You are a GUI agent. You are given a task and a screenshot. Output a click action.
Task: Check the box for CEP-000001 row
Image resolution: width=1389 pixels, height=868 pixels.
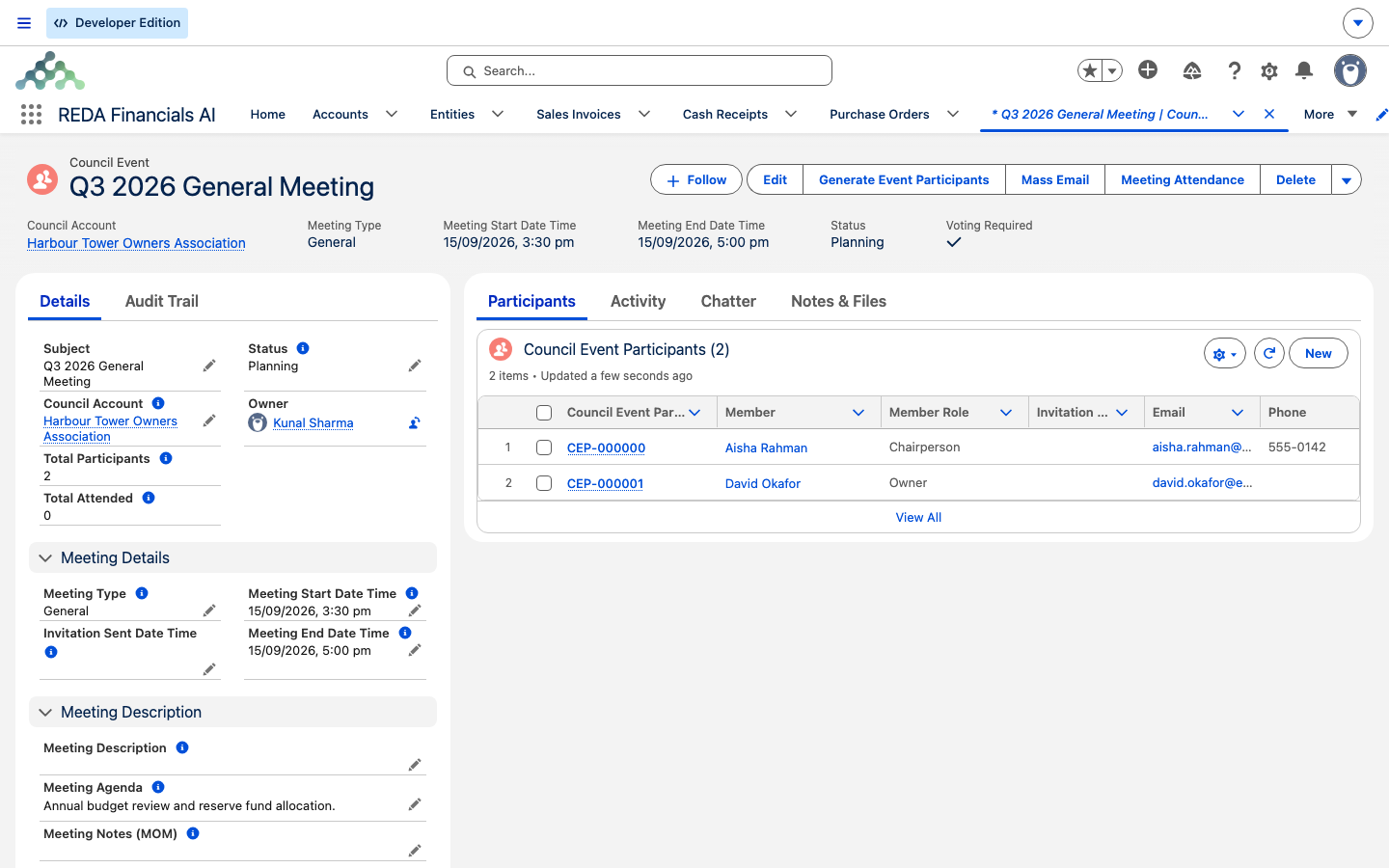click(544, 483)
